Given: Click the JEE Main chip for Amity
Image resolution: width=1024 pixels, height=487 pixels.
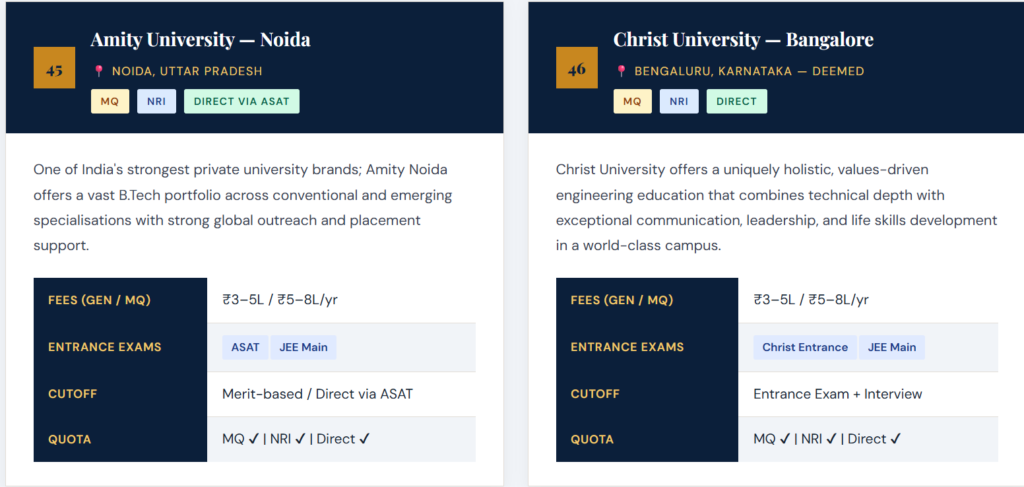Looking at the screenshot, I should pyautogui.click(x=301, y=347).
